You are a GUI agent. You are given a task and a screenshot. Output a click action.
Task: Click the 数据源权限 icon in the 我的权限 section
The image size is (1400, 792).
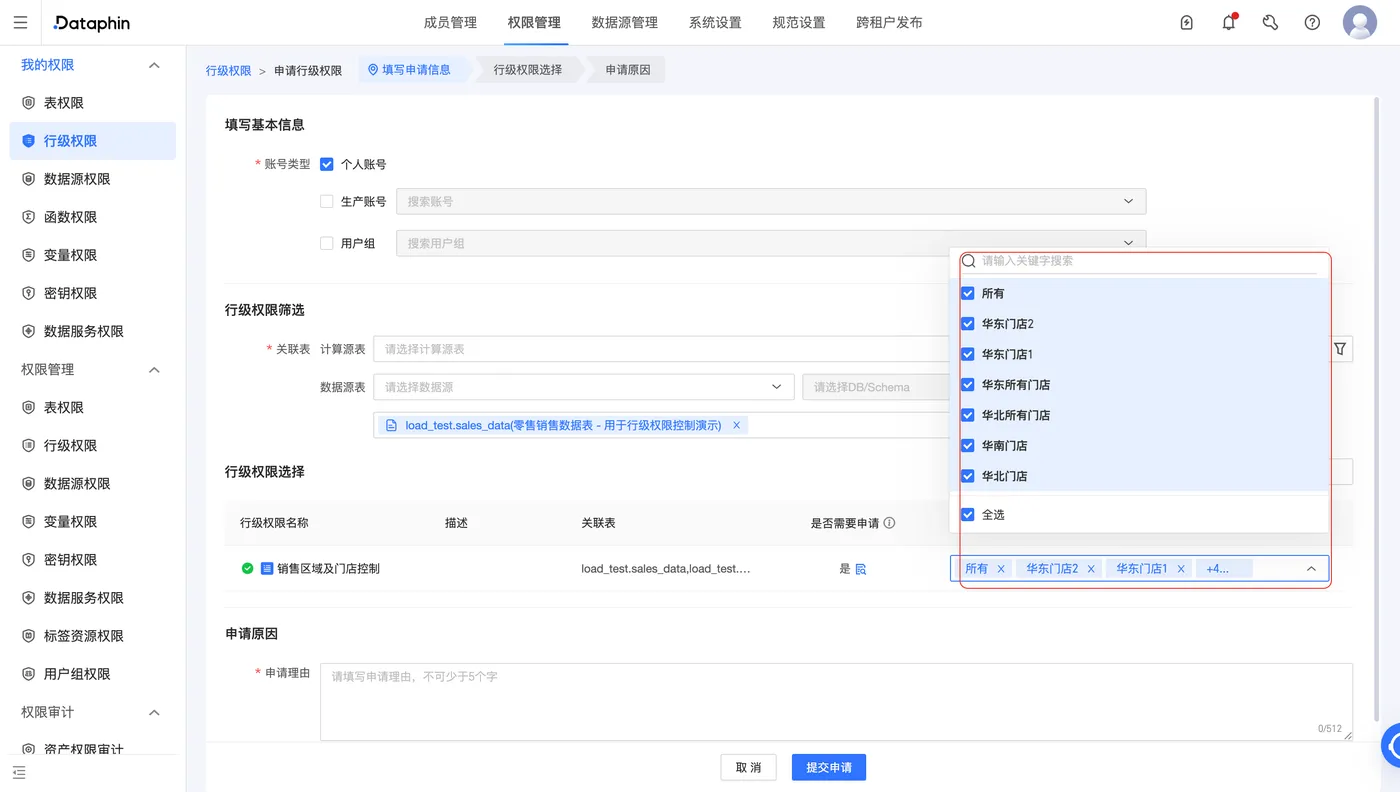[x=29, y=179]
